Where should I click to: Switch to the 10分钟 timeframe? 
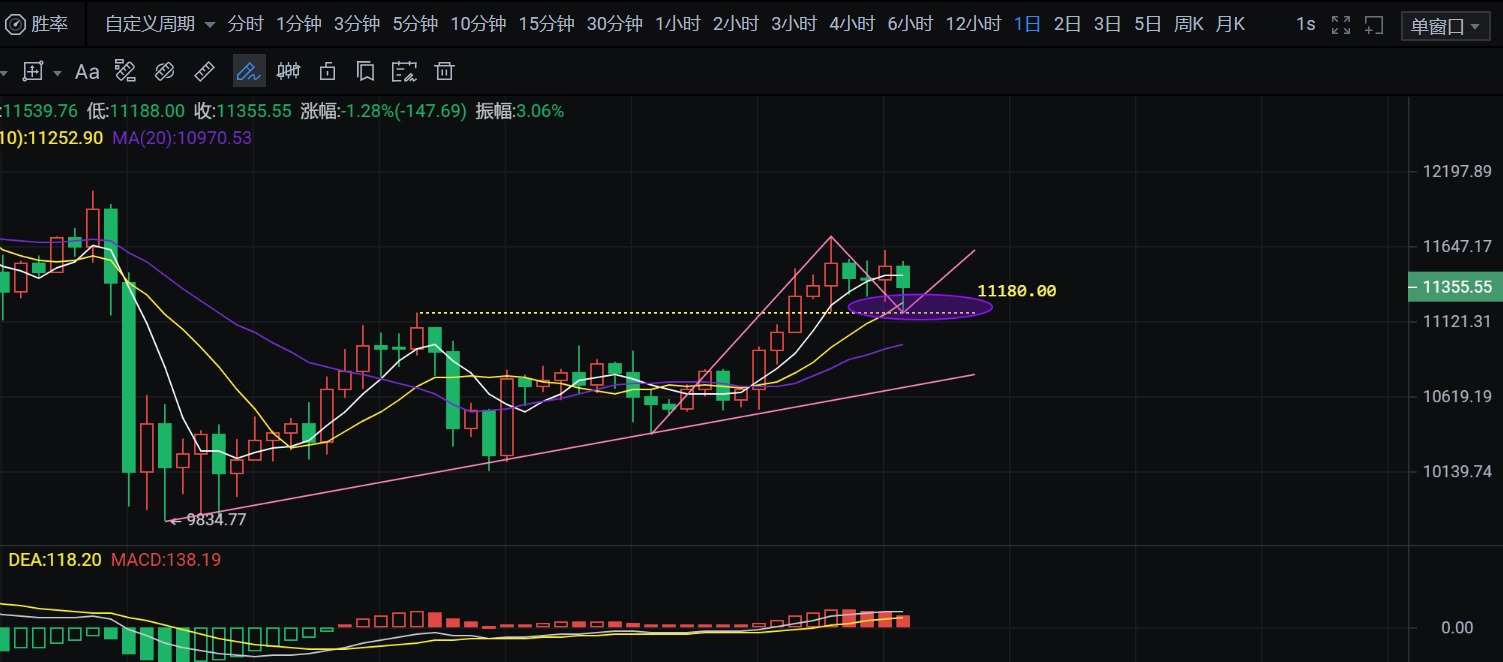[x=478, y=24]
